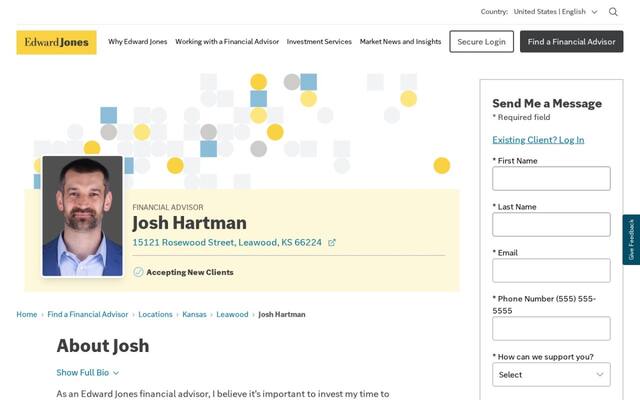Viewport: 640px width, 400px height.
Task: Click the Give Feedback side tab
Action: click(x=631, y=240)
